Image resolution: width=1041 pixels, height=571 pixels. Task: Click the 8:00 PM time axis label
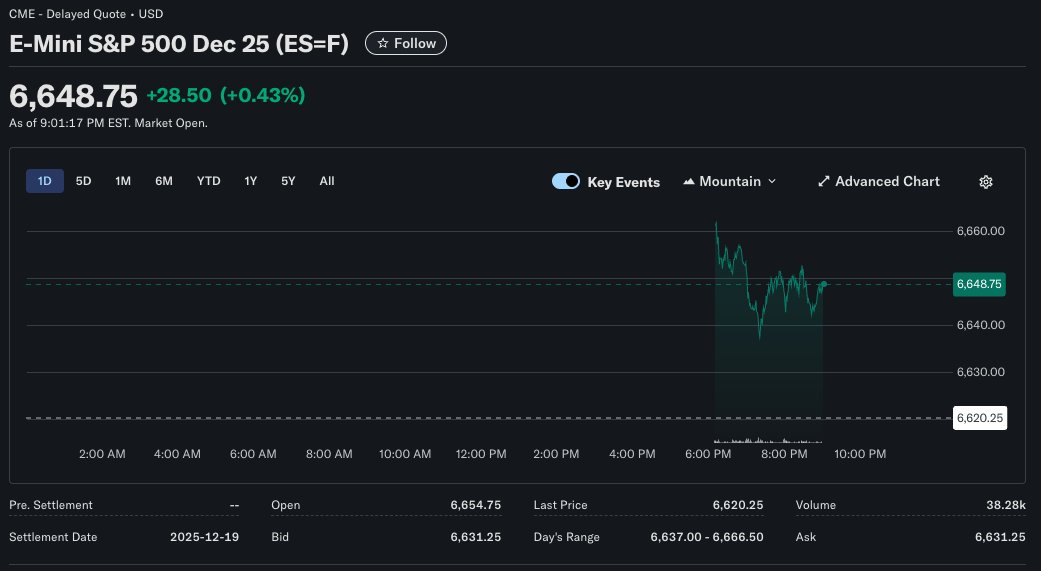(784, 454)
